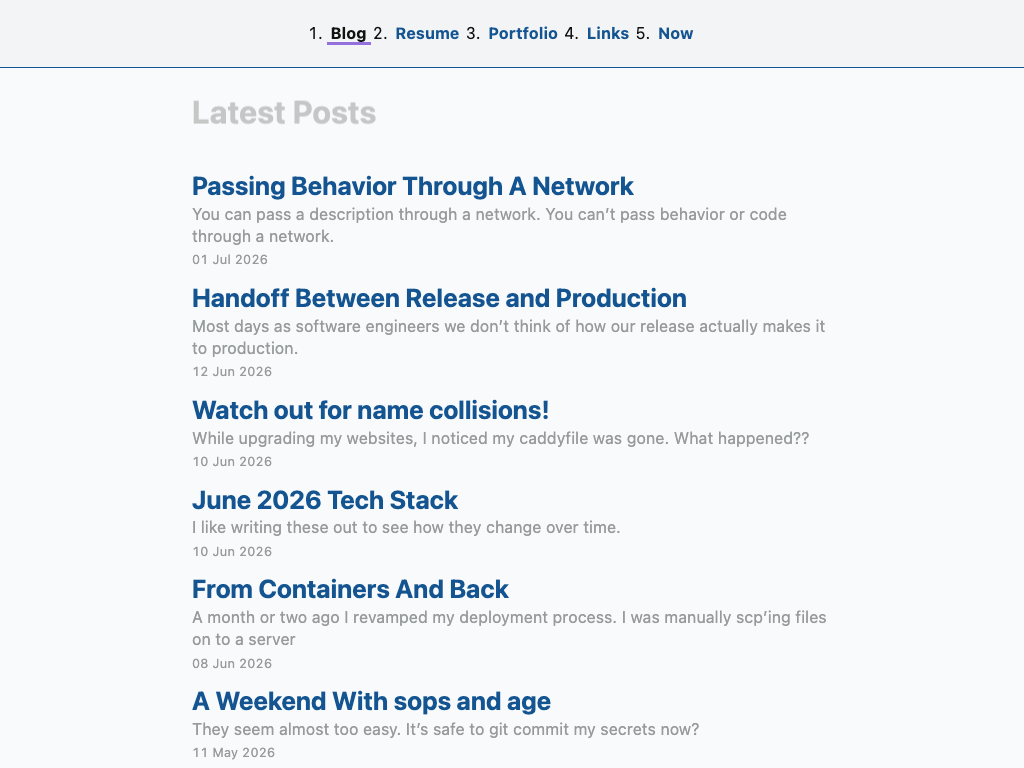Open the Now page

675,33
